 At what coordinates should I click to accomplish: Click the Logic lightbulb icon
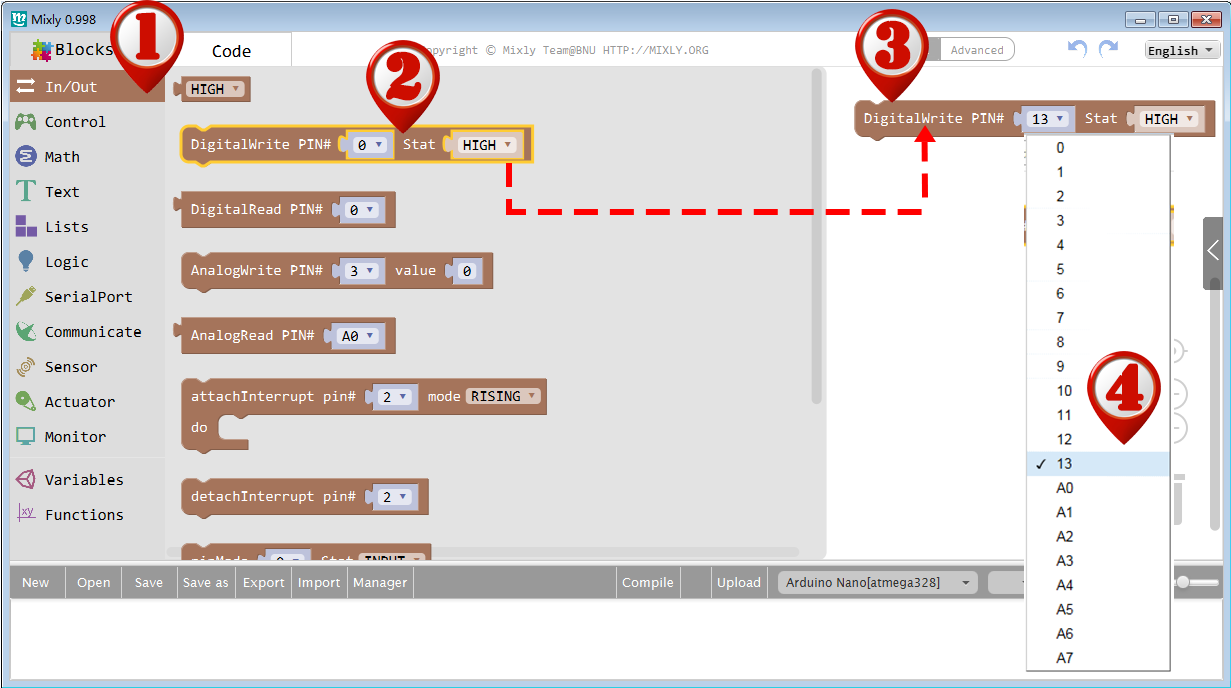26,262
